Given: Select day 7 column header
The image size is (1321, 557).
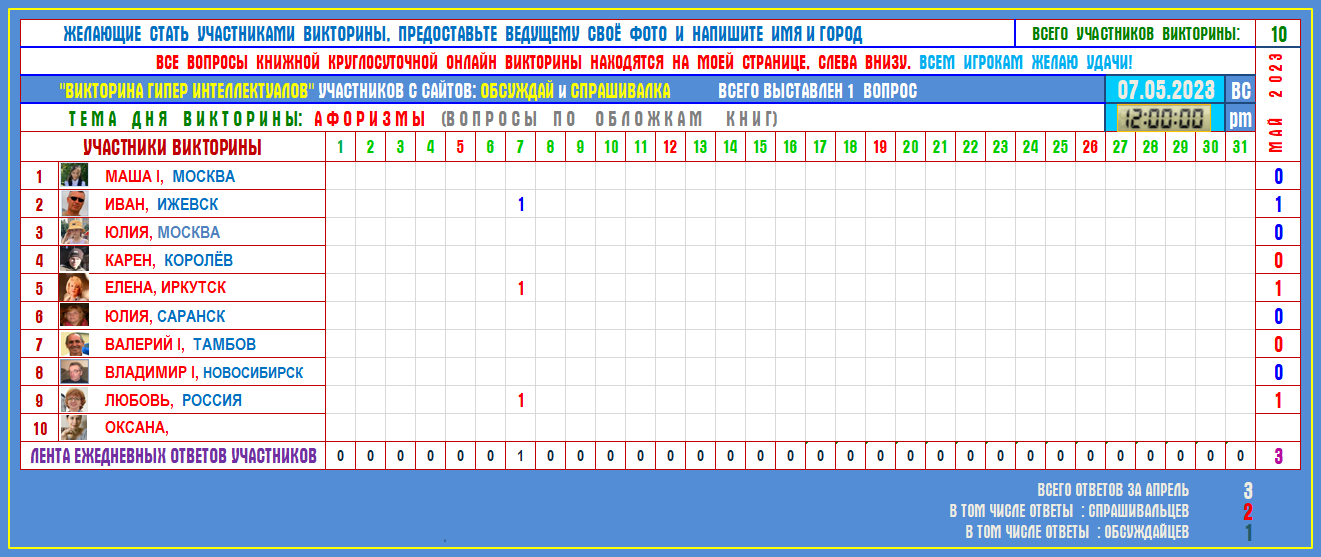Looking at the screenshot, I should pos(520,147).
